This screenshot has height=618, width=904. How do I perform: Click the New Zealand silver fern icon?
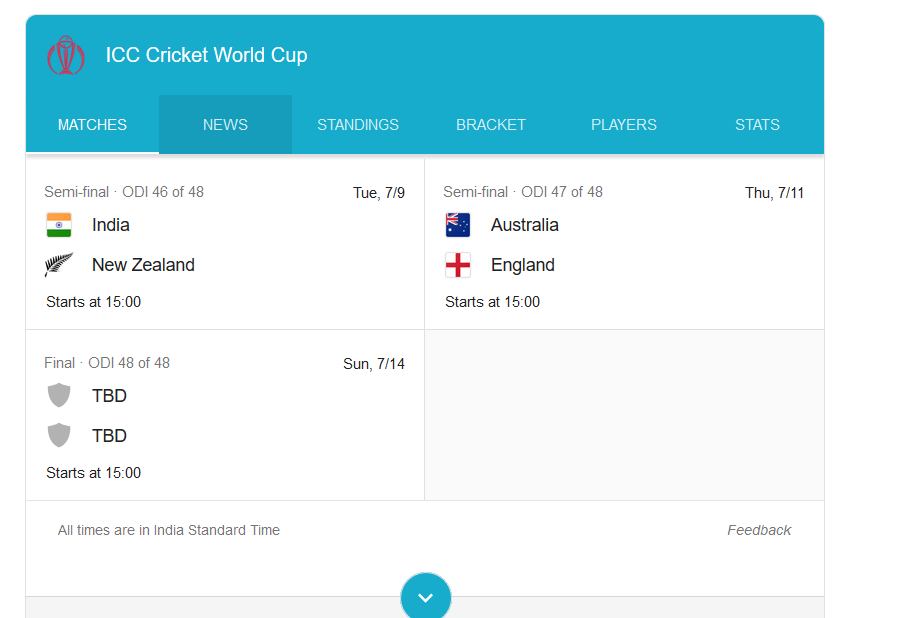(59, 265)
